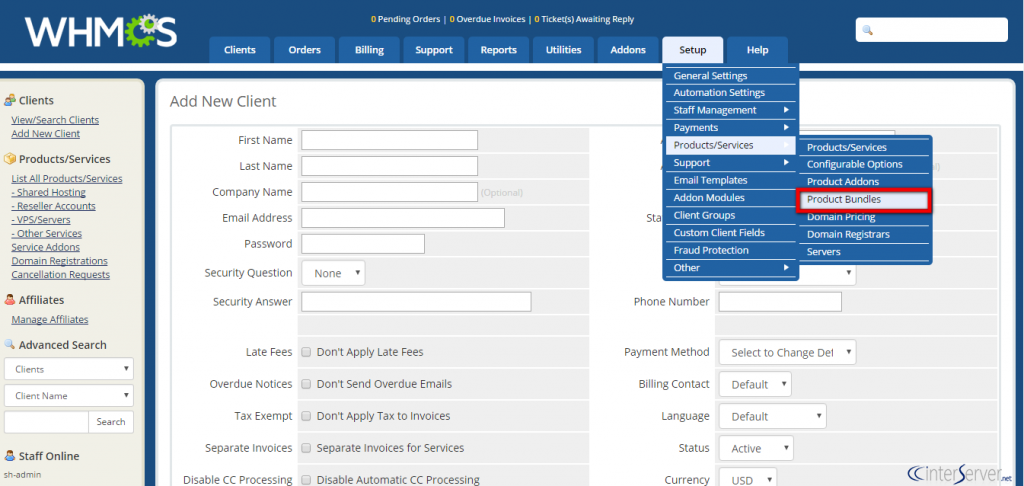Screen dimensions: 1024x486
Task: Open the Billing tab
Action: 369,50
